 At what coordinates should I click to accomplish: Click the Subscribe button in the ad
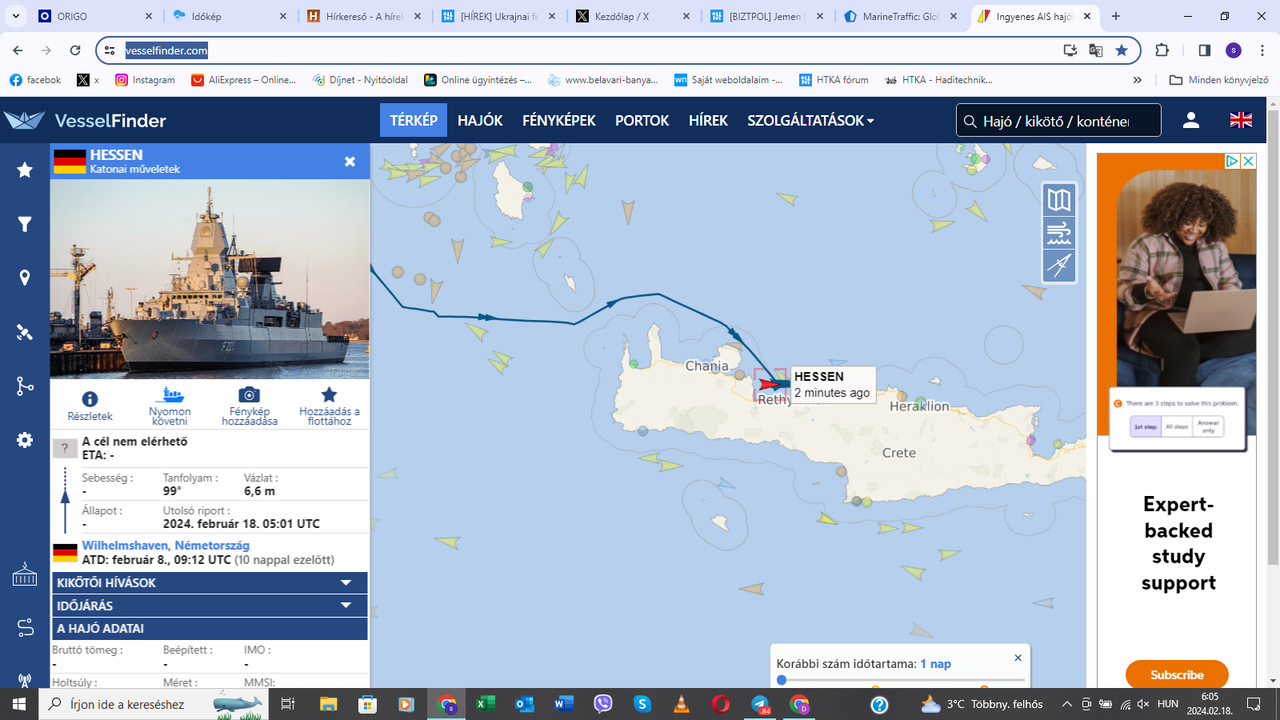[1177, 675]
